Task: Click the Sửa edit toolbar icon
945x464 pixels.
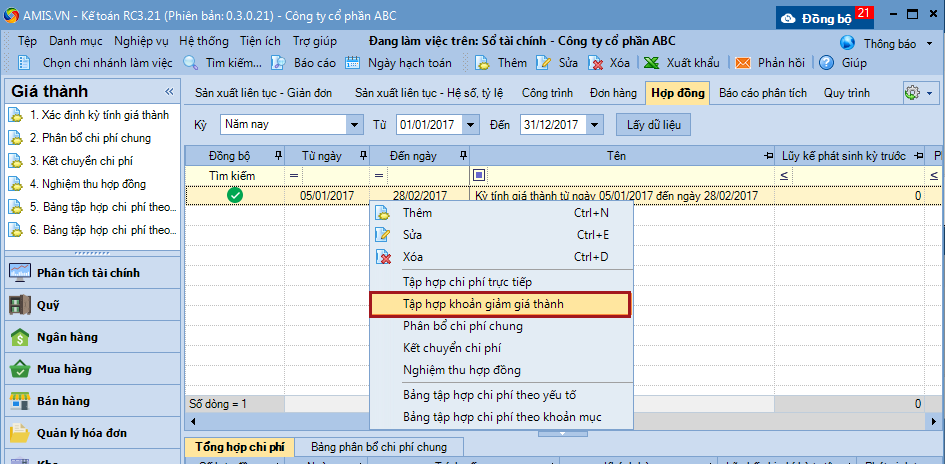Action: pyautogui.click(x=543, y=62)
